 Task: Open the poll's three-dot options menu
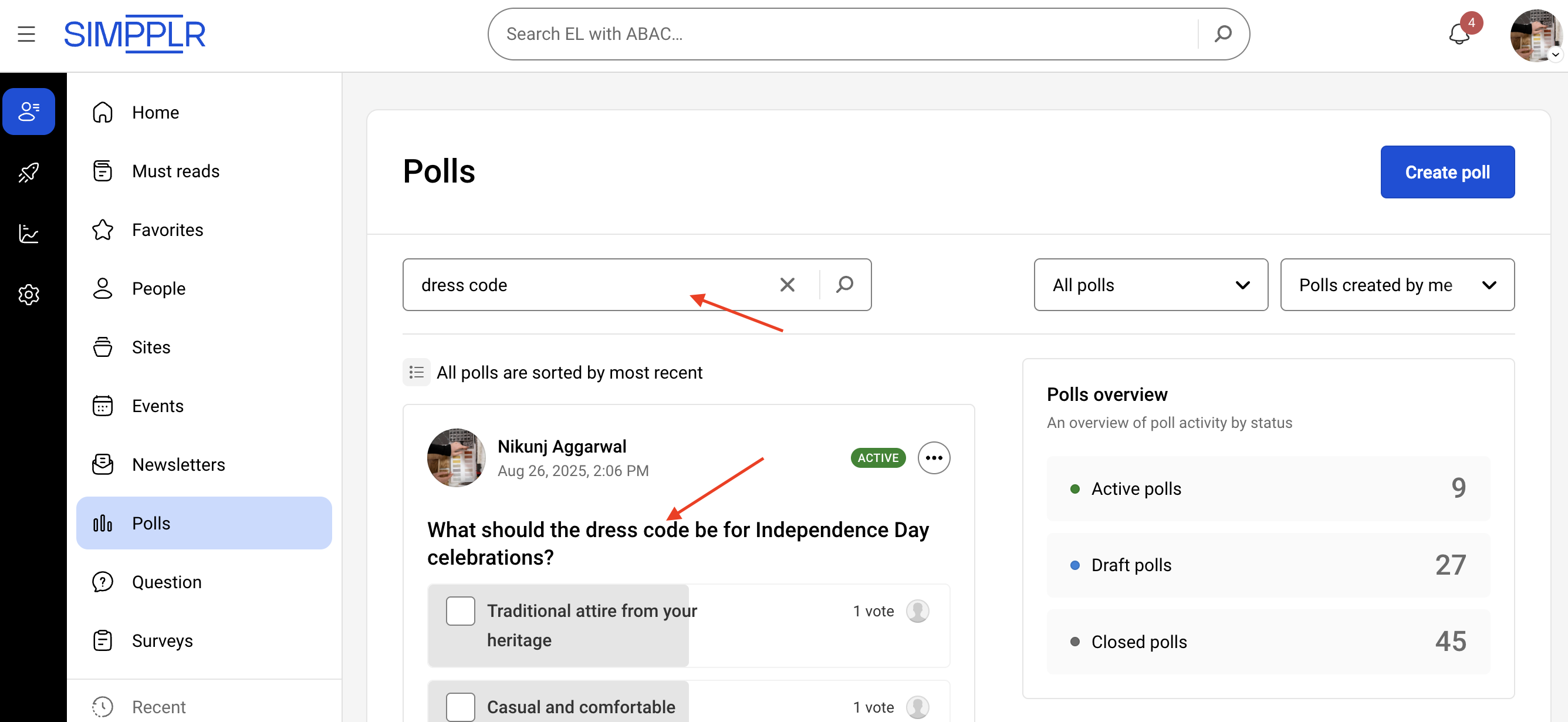coord(934,458)
